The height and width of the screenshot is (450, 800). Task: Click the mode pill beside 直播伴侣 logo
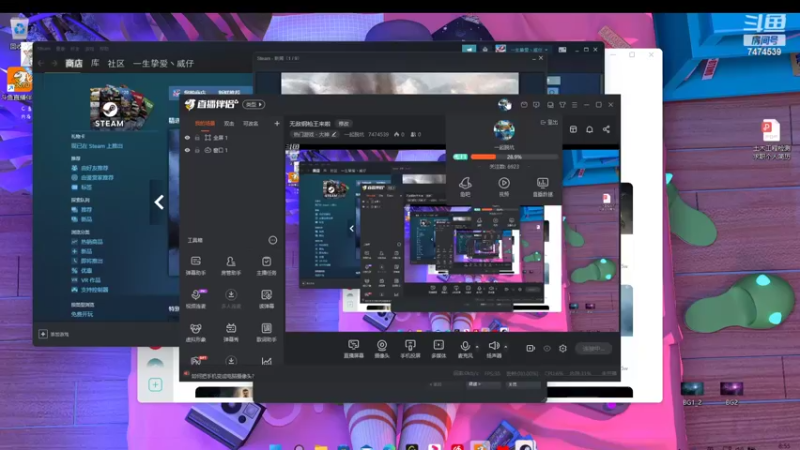pyautogui.click(x=254, y=105)
